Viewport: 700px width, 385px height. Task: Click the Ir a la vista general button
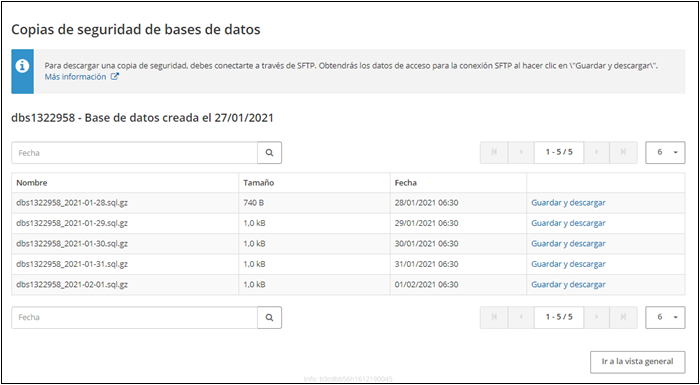(638, 362)
